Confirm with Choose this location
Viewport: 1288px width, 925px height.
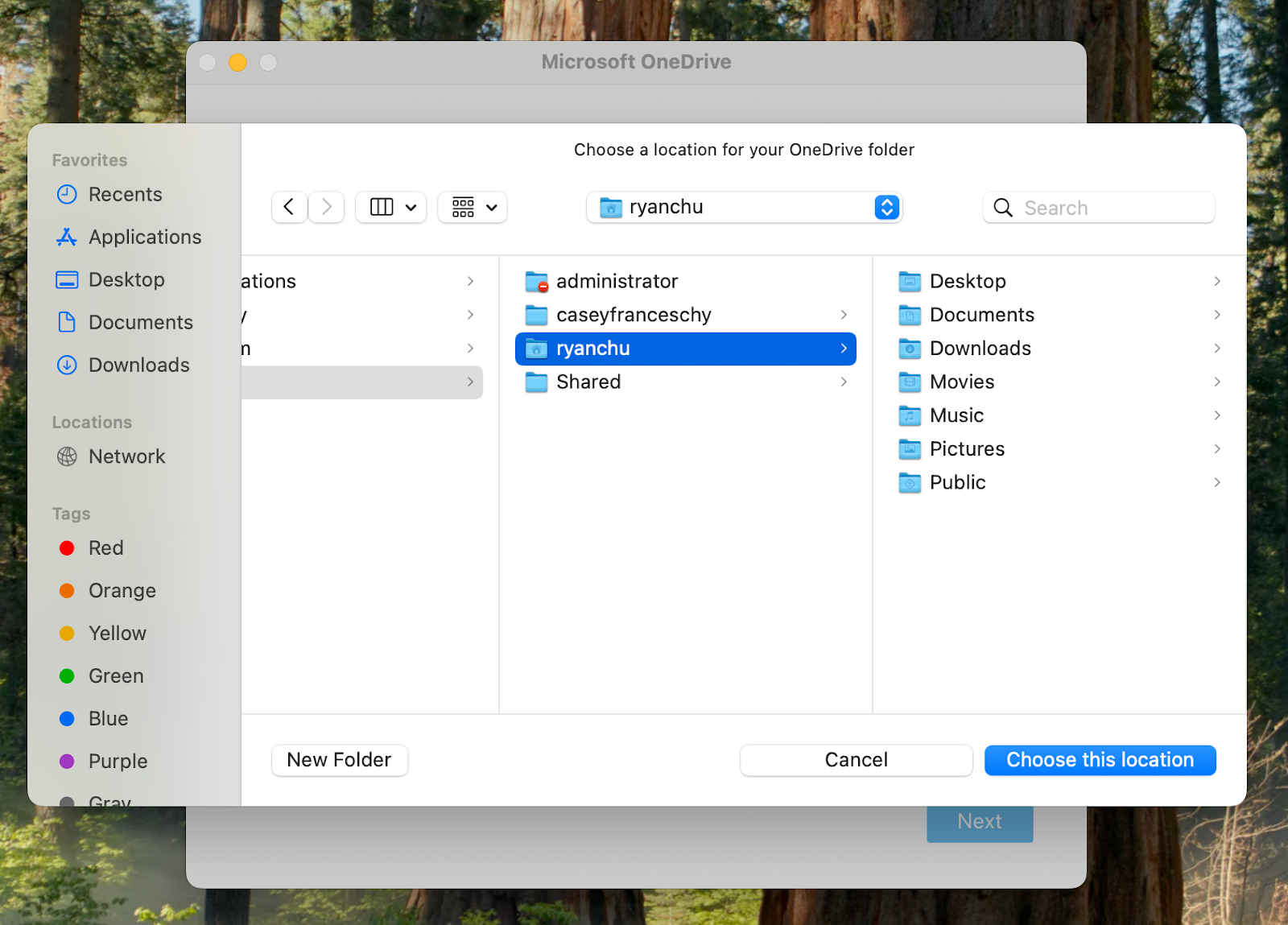pos(1100,760)
